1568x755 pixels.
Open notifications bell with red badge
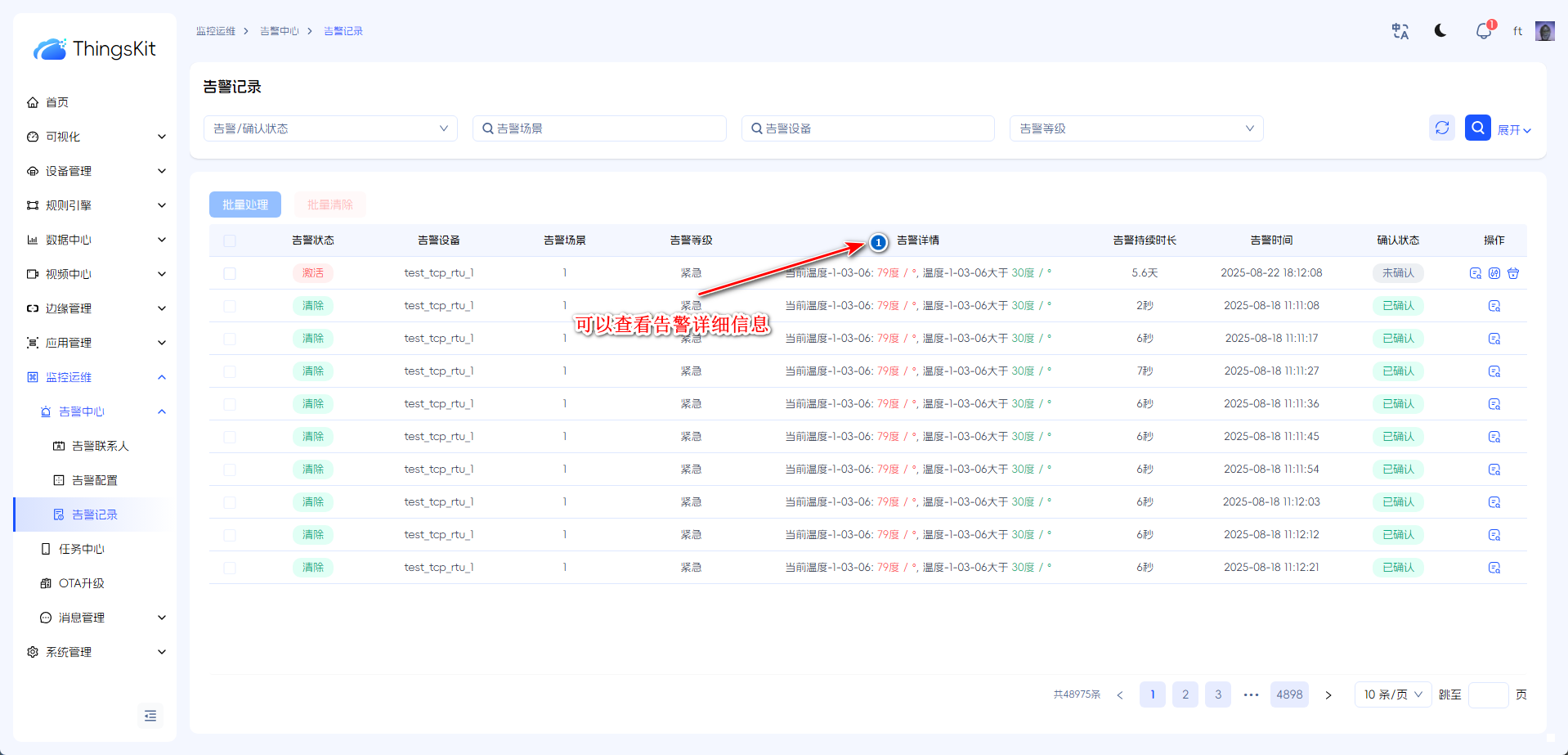(x=1483, y=31)
